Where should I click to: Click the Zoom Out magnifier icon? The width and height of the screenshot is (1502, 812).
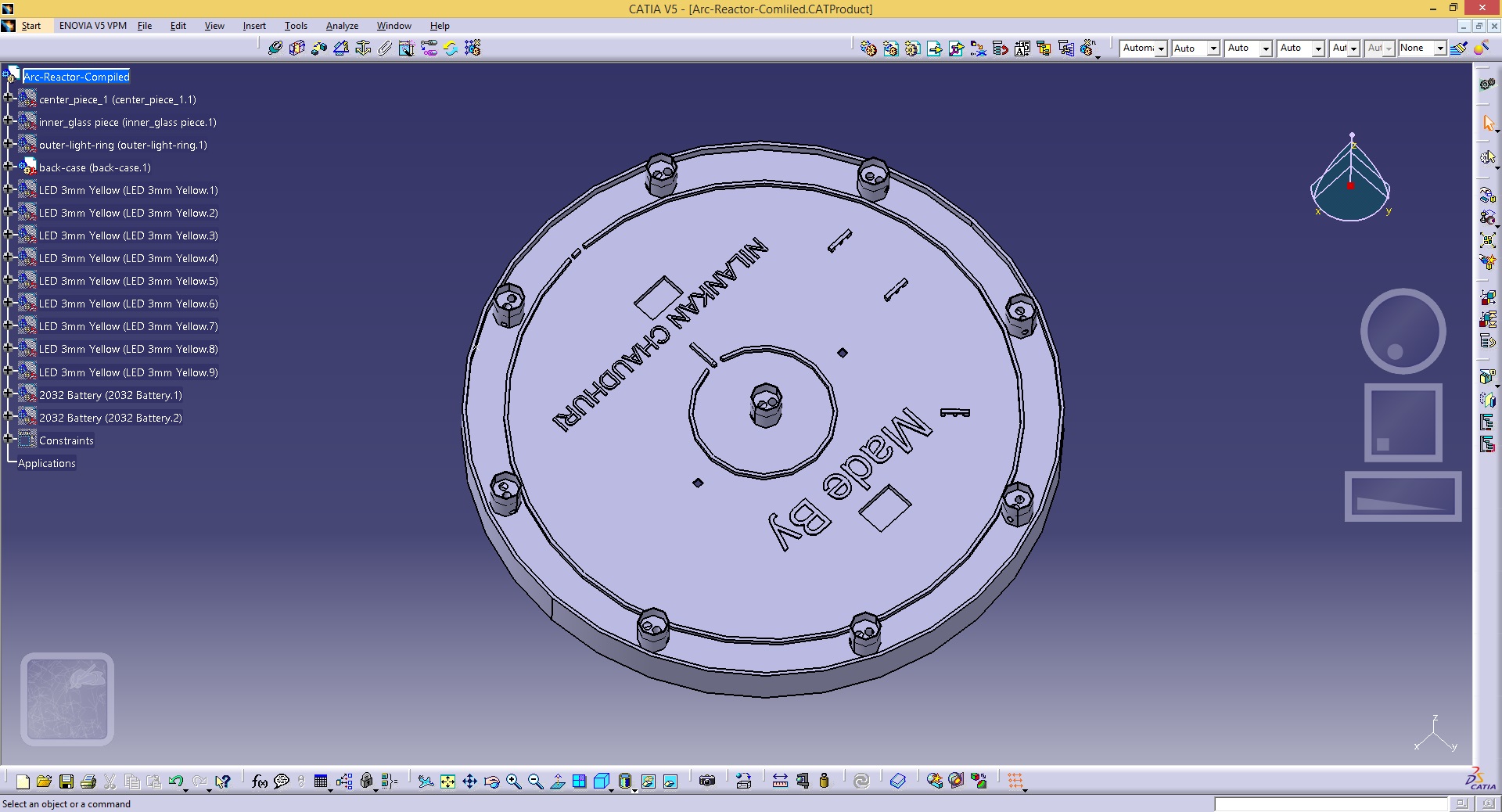tap(535, 781)
